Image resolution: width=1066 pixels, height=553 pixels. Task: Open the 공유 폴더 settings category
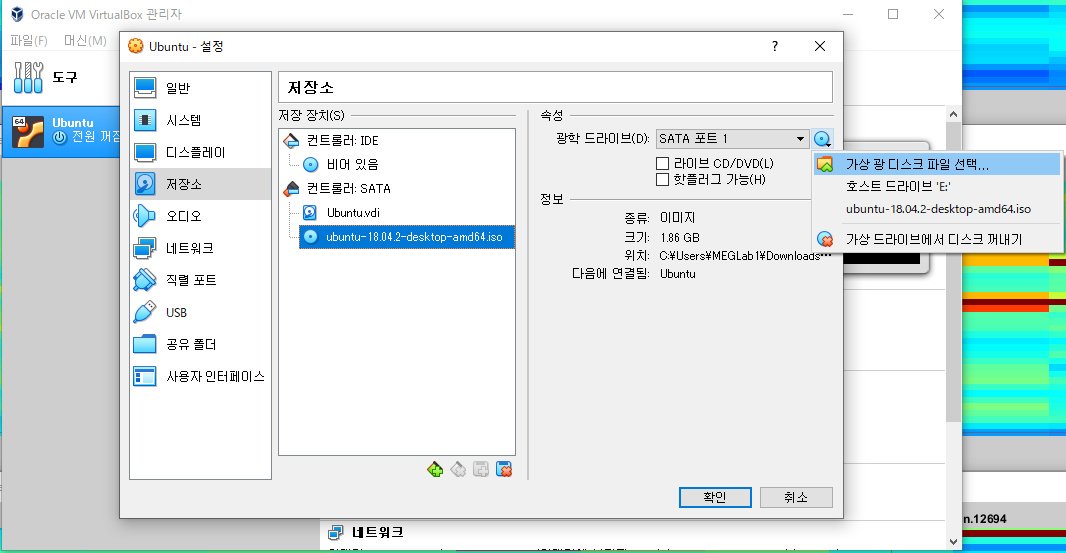tap(200, 344)
